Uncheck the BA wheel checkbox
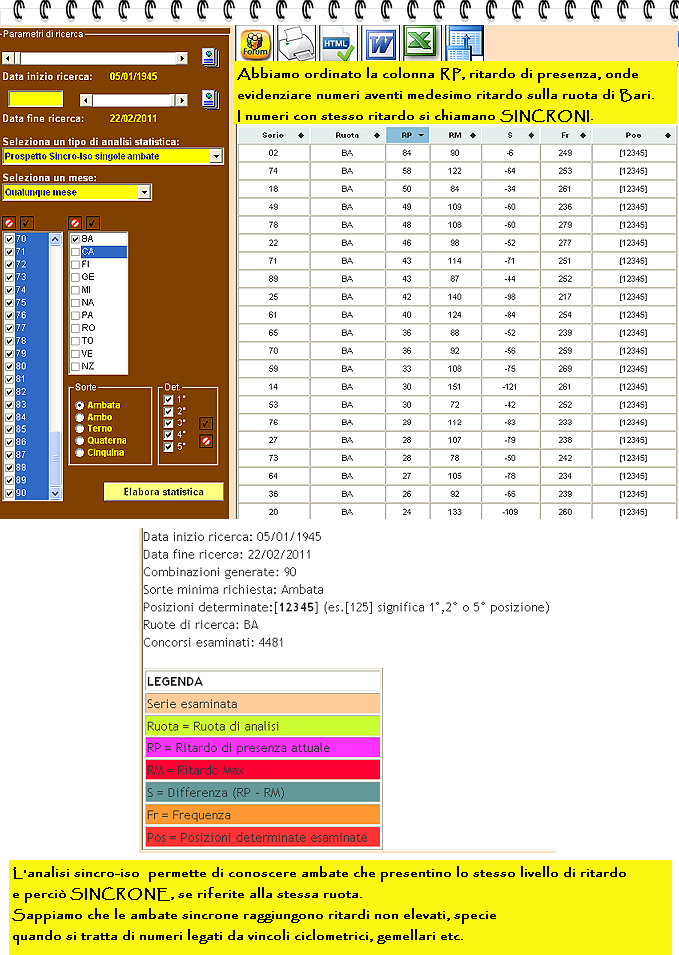 (x=76, y=240)
